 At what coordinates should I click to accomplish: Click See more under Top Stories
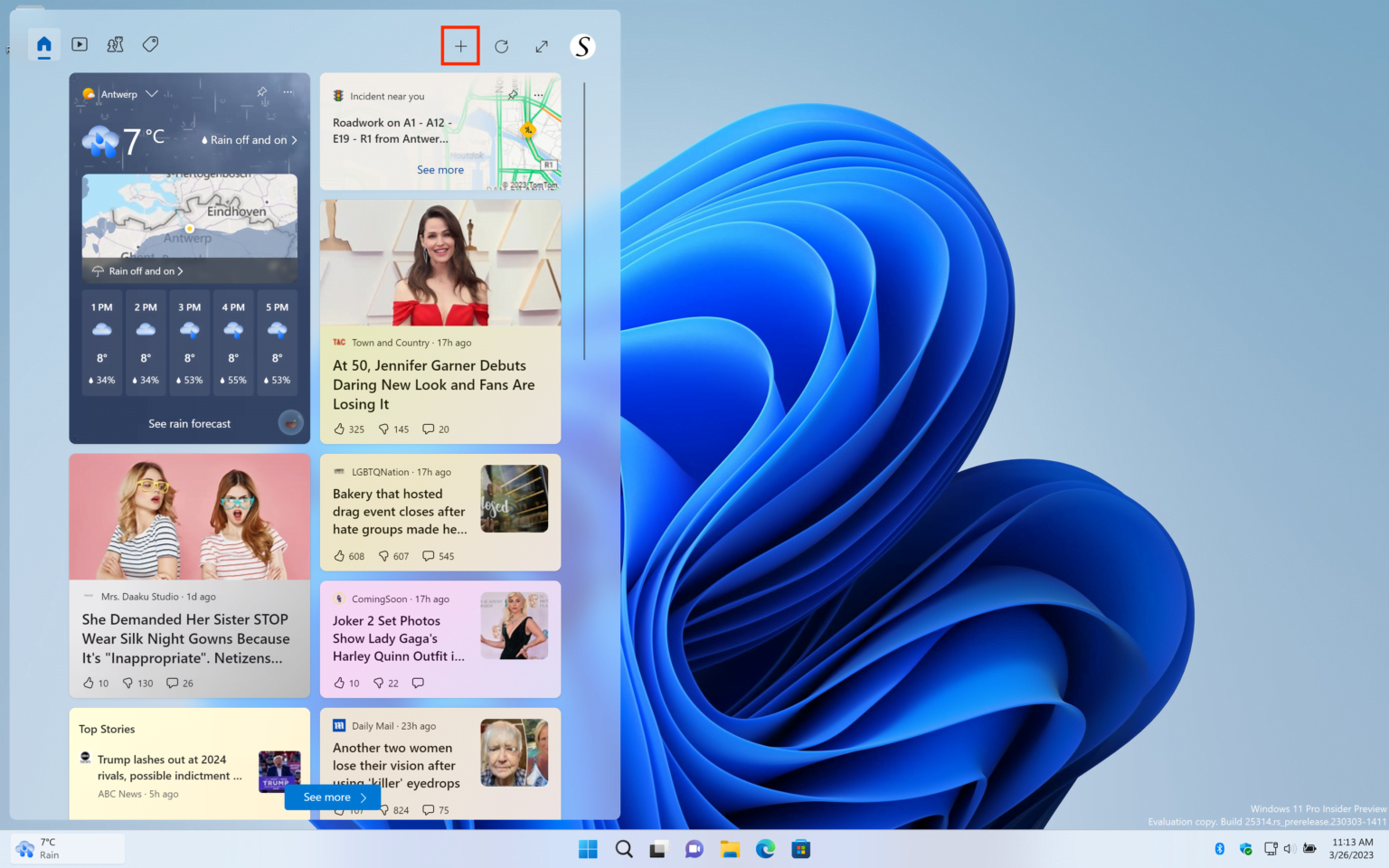coord(331,797)
